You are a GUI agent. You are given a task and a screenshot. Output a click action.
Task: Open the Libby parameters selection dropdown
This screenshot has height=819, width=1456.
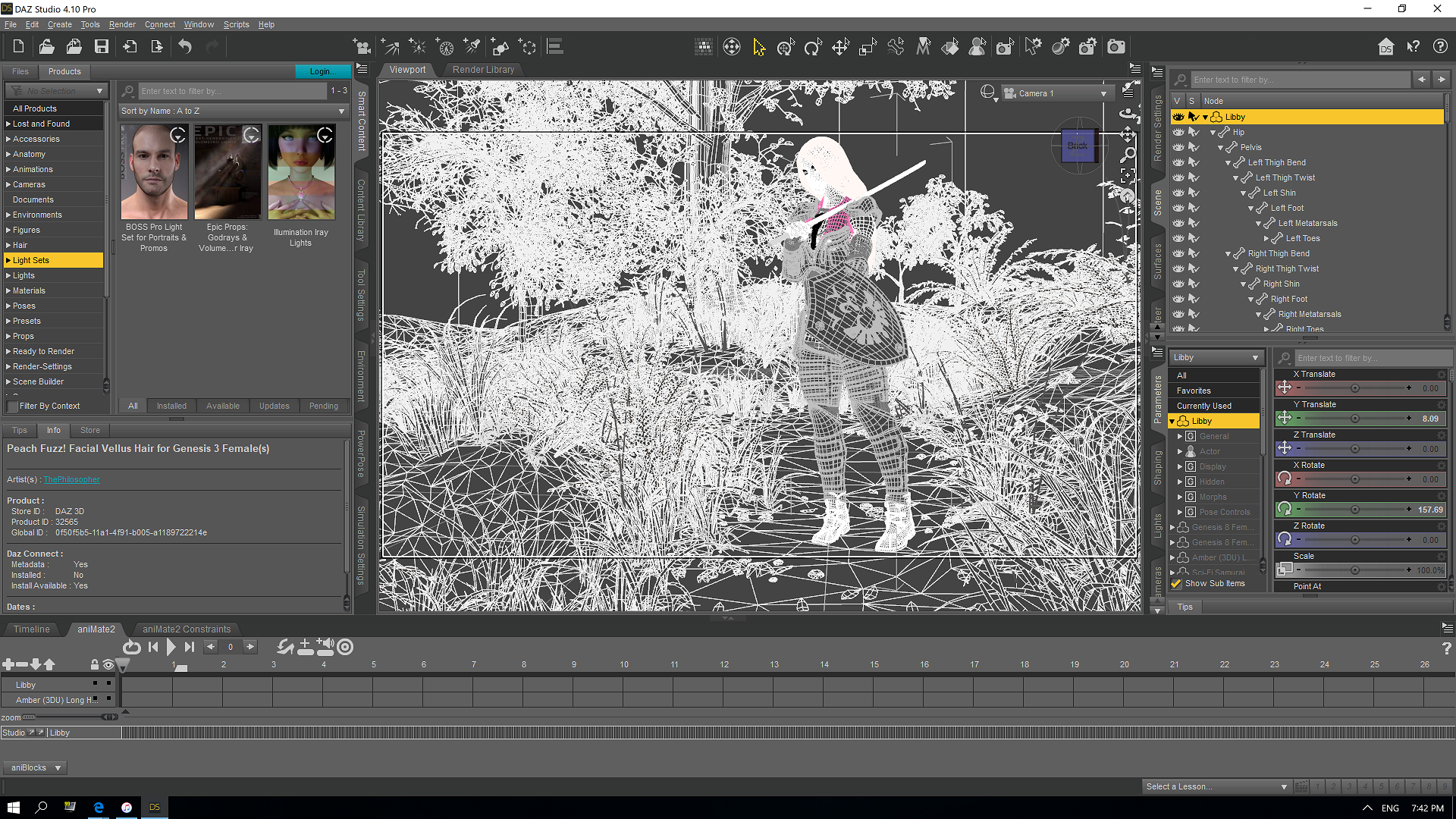coord(1216,357)
